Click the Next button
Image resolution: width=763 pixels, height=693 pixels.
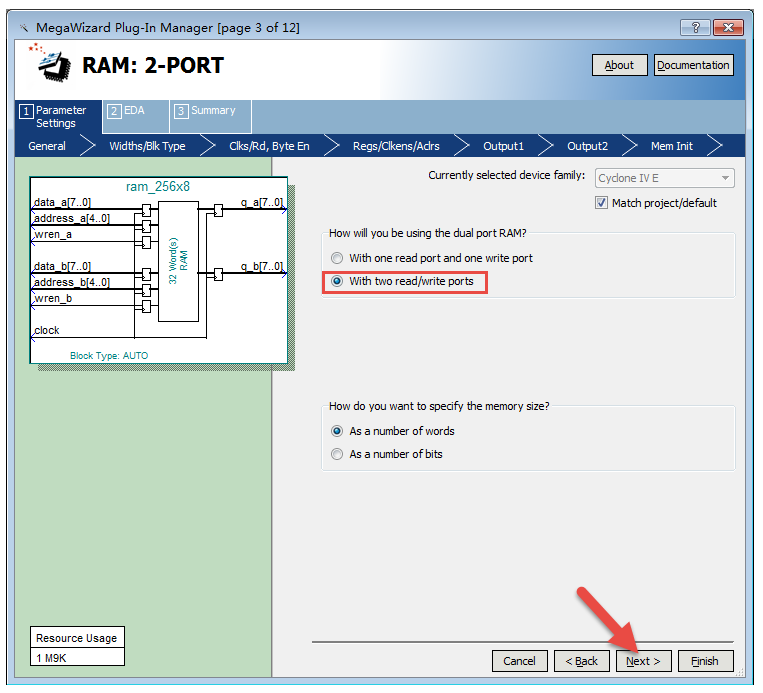click(x=643, y=661)
